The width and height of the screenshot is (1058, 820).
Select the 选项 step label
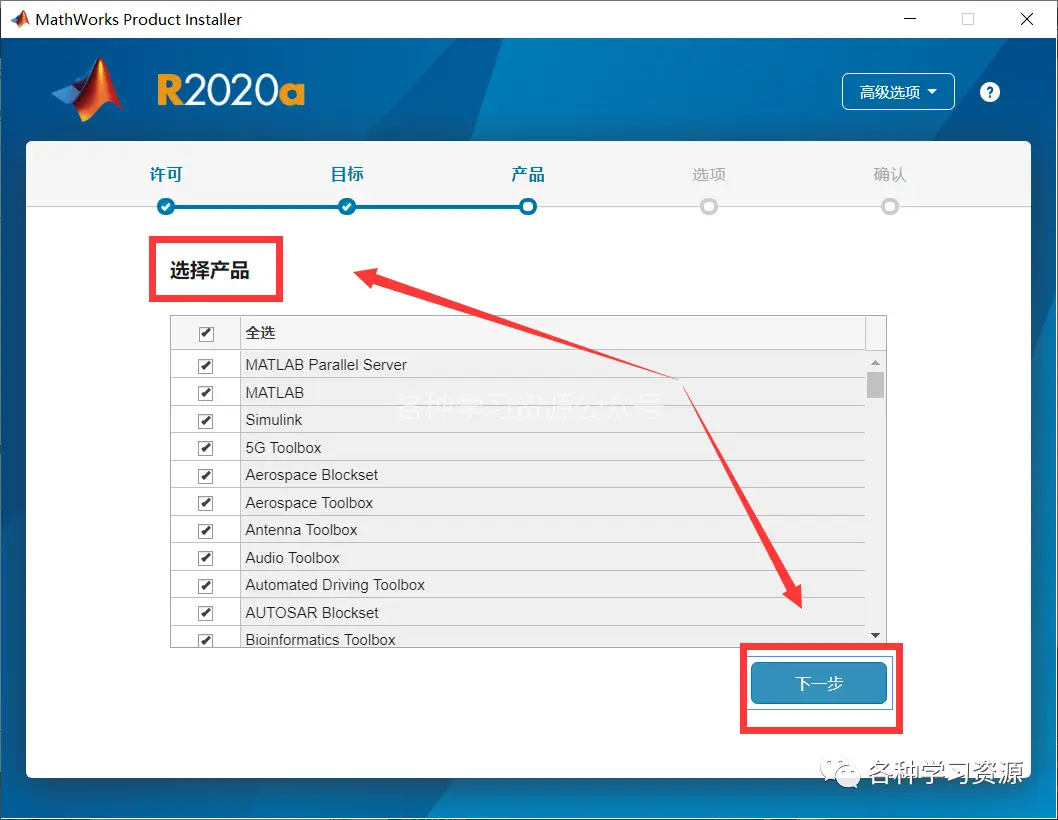[x=708, y=174]
